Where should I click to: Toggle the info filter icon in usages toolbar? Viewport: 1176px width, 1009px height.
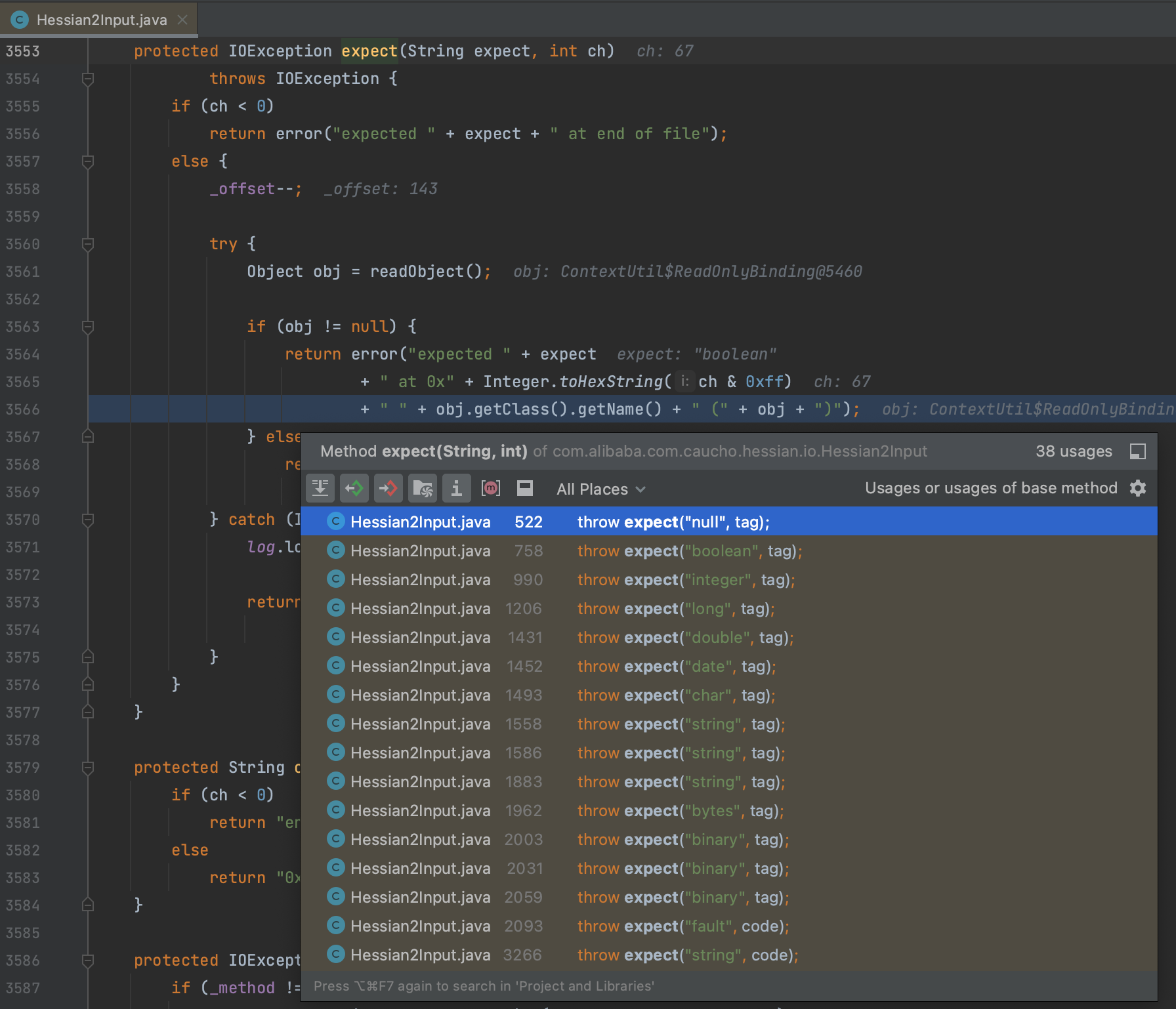tap(457, 488)
